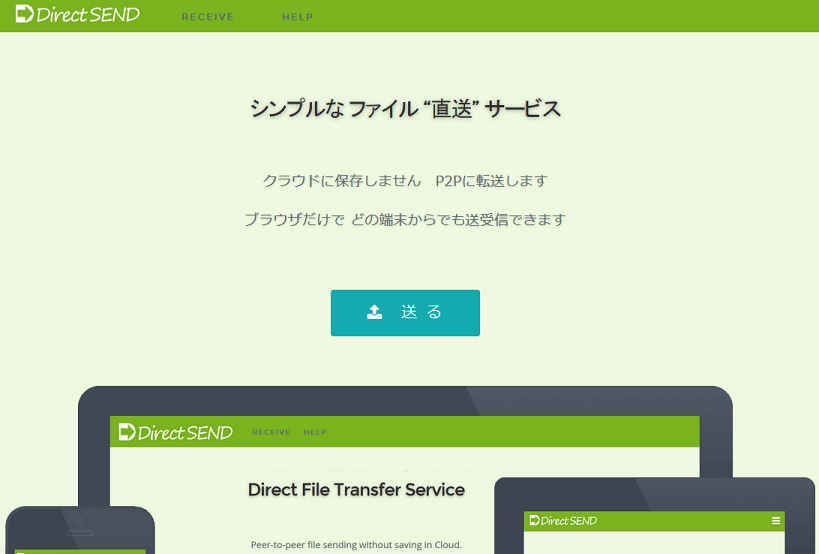Click the Direct SEND arrow logo icon in top header
This screenshot has width=819, height=554.
tap(24, 15)
